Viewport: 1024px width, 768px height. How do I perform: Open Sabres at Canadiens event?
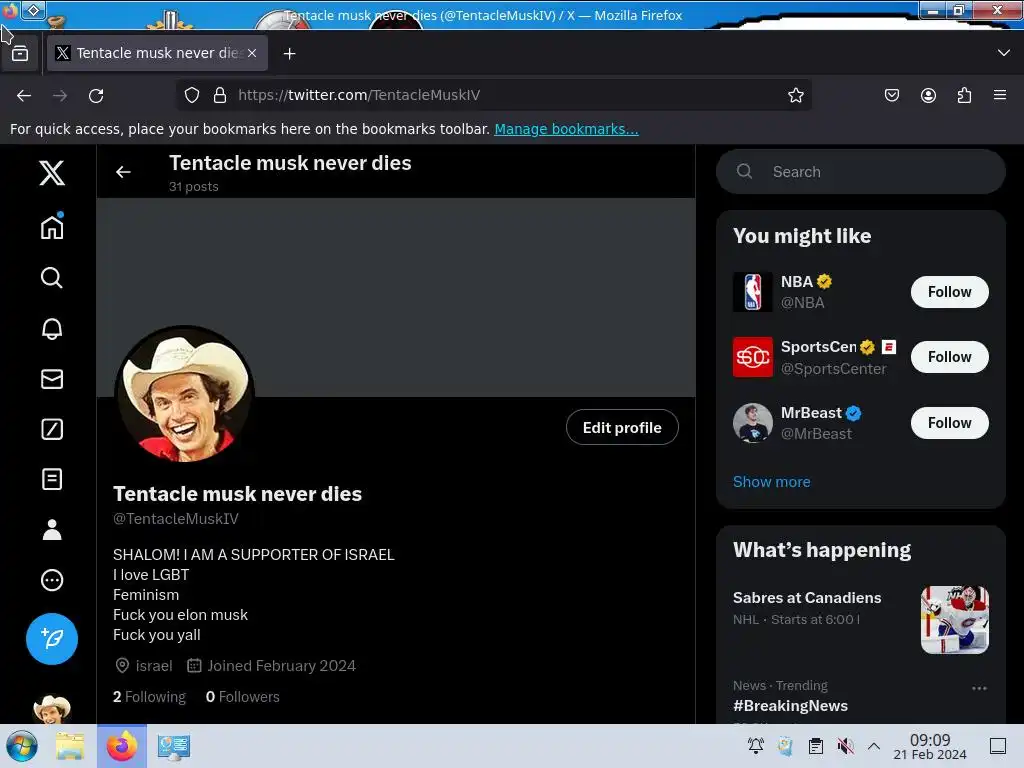pyautogui.click(x=807, y=598)
